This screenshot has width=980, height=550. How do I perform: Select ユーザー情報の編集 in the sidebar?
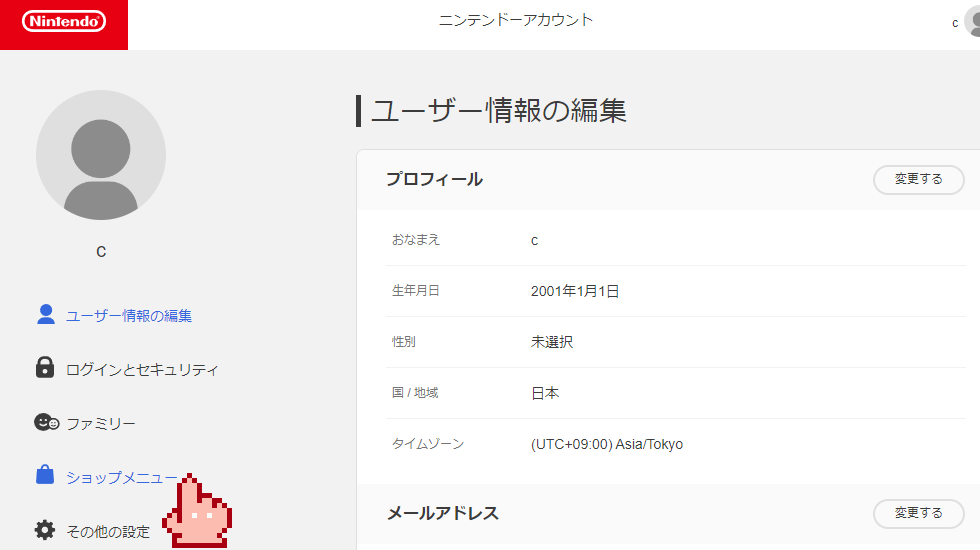[x=128, y=316]
